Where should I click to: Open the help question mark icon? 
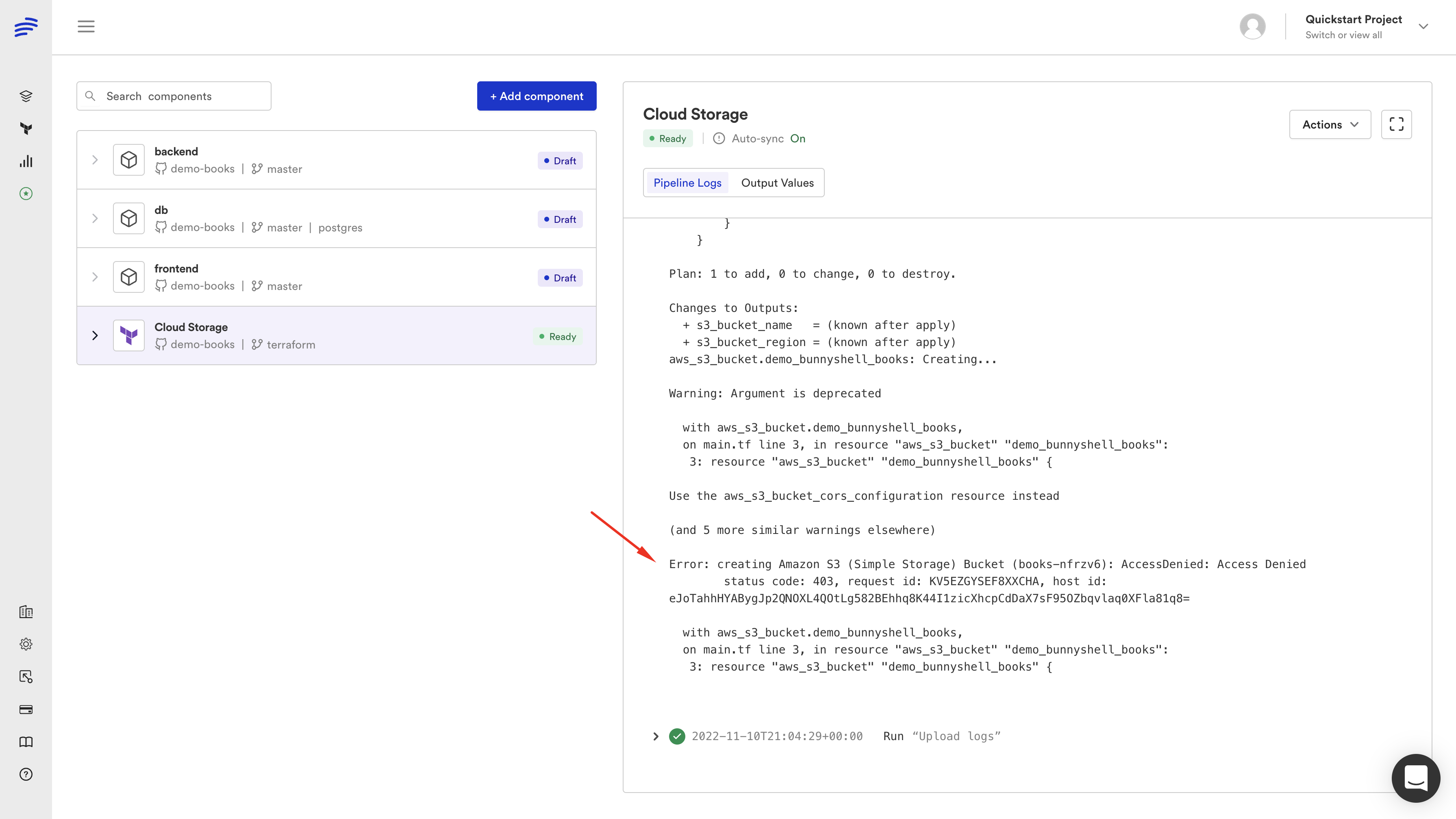pos(26,774)
